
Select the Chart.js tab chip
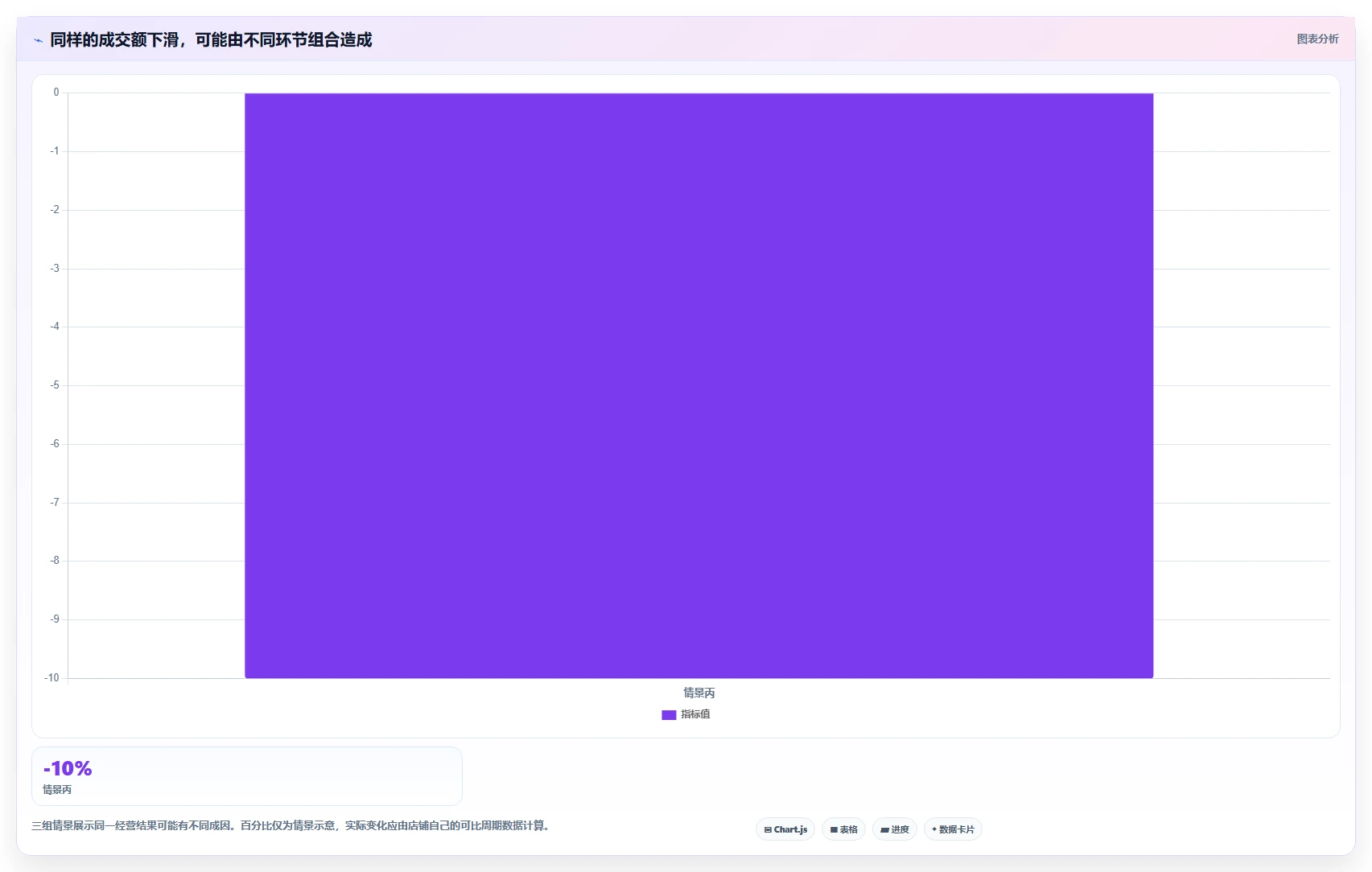pyautogui.click(x=785, y=829)
